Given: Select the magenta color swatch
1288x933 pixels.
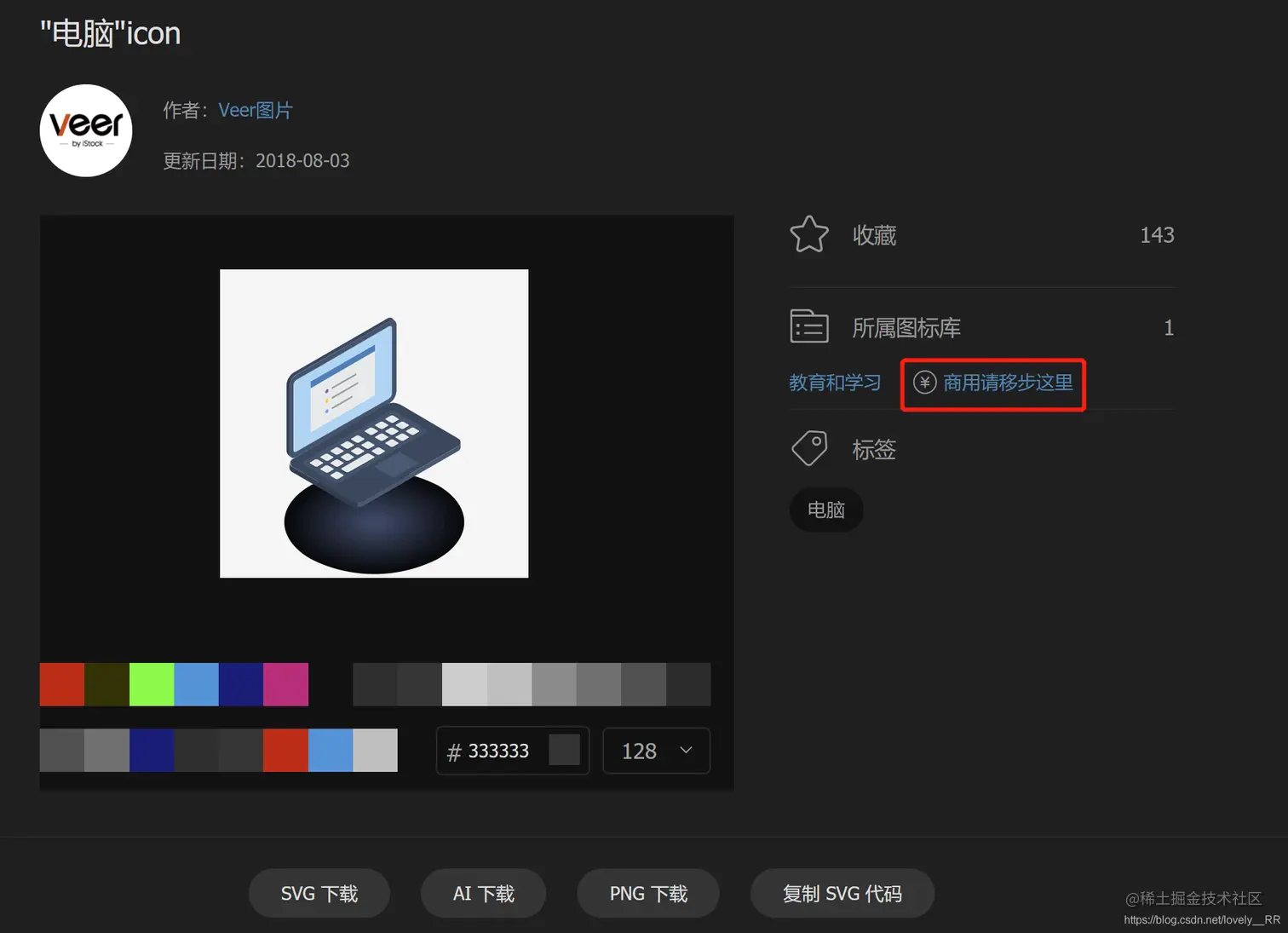Looking at the screenshot, I should pos(285,683).
